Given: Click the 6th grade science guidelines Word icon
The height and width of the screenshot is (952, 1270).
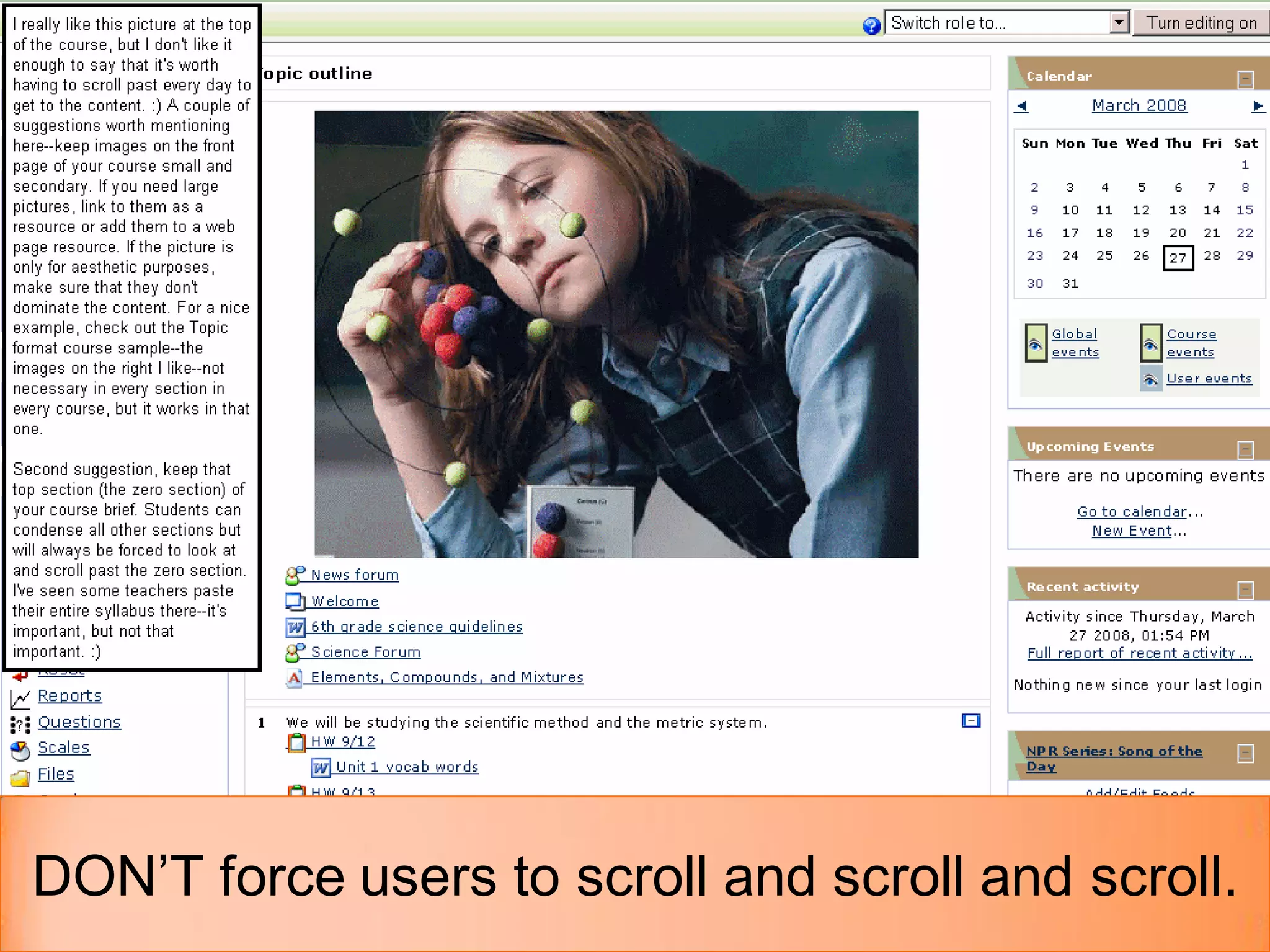Looking at the screenshot, I should click(295, 627).
